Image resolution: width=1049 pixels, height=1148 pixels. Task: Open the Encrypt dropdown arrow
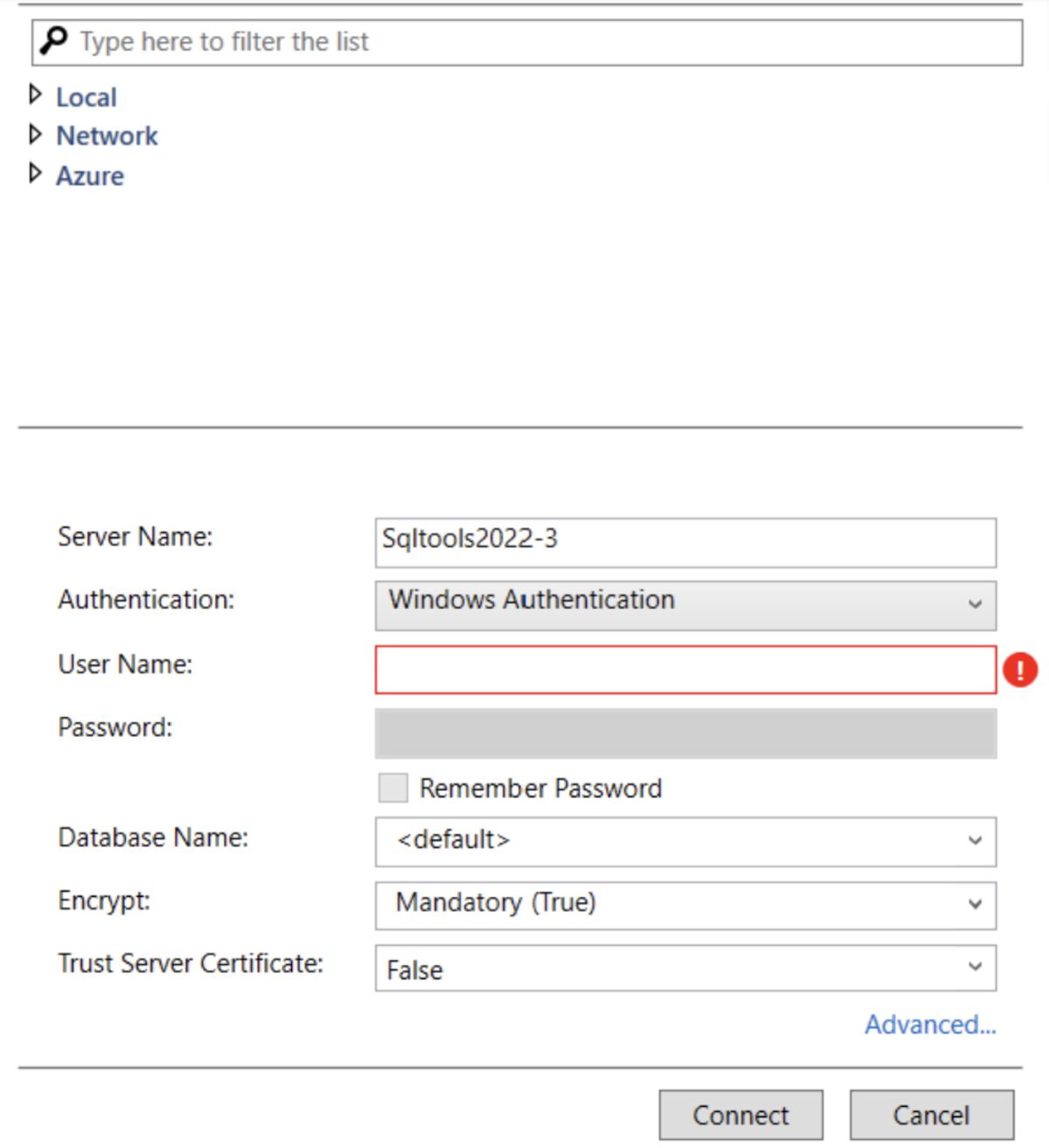point(975,905)
